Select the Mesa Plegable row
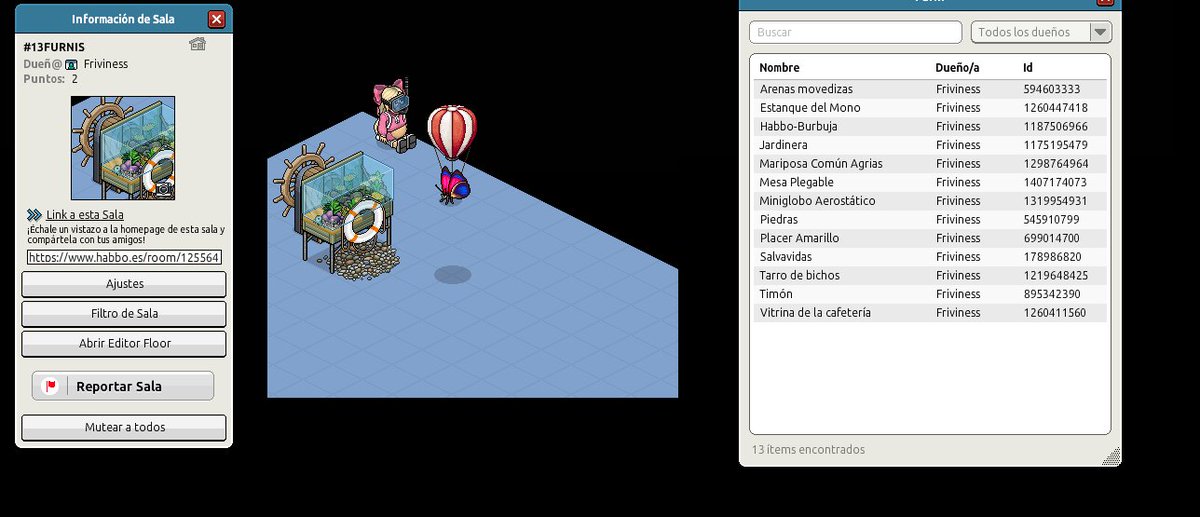 930,182
